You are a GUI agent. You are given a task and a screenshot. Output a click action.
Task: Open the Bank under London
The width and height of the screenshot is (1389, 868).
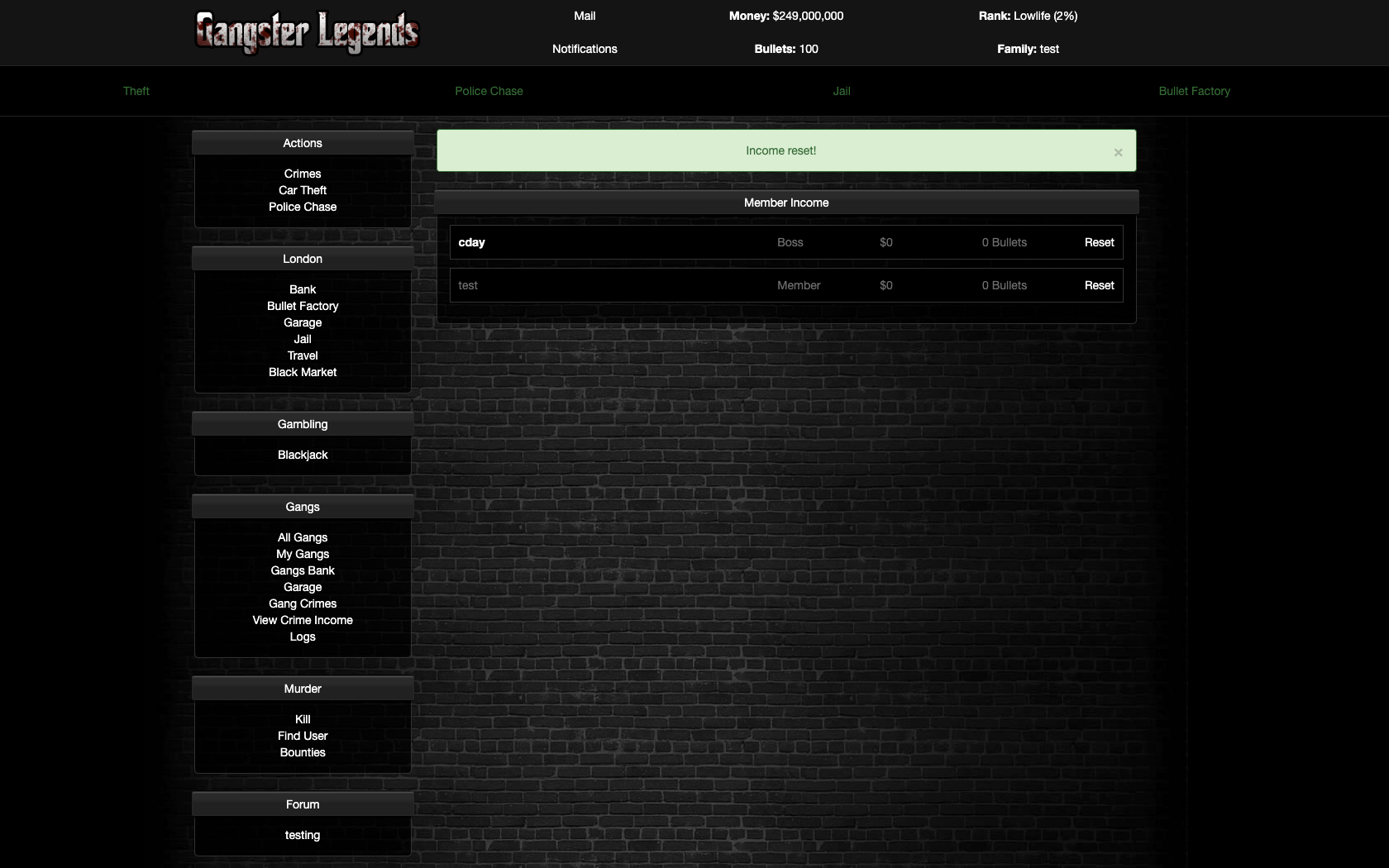(303, 289)
